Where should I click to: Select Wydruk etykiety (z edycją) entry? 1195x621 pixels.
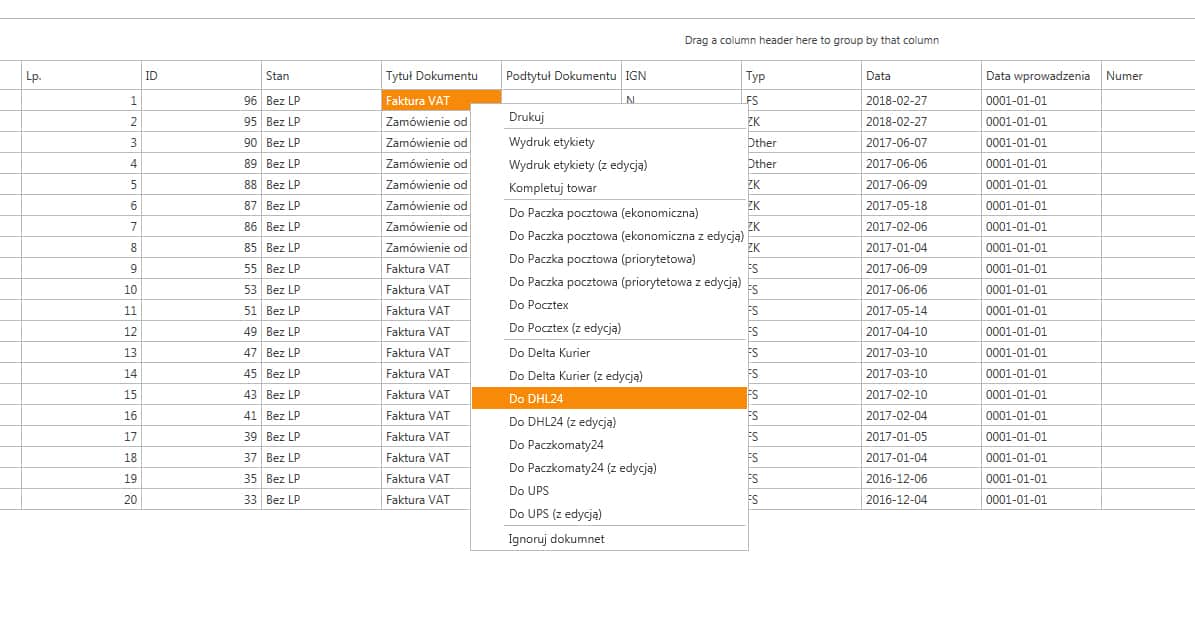(609, 165)
